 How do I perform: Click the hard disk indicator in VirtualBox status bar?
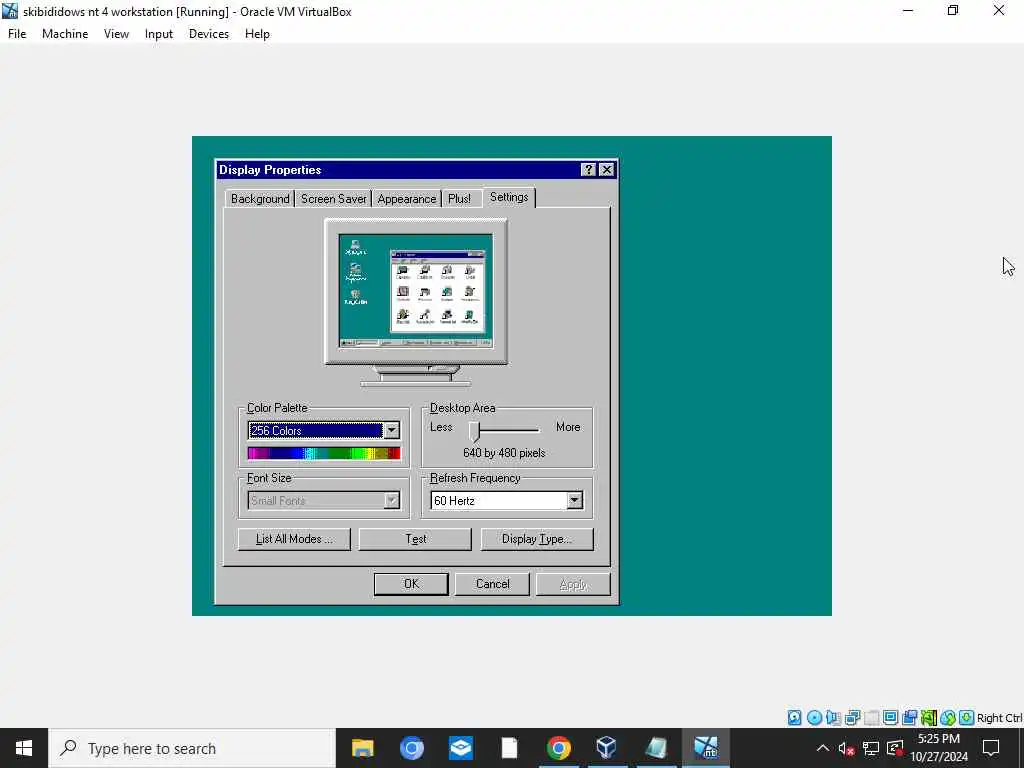794,718
